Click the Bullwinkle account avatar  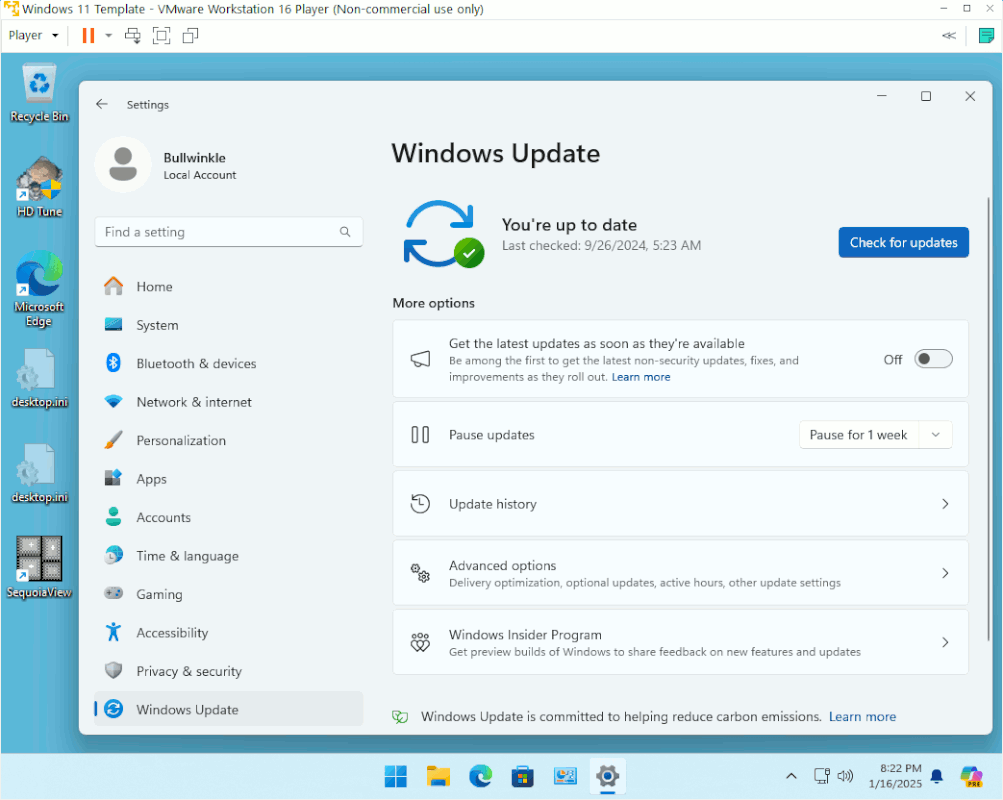coord(123,164)
